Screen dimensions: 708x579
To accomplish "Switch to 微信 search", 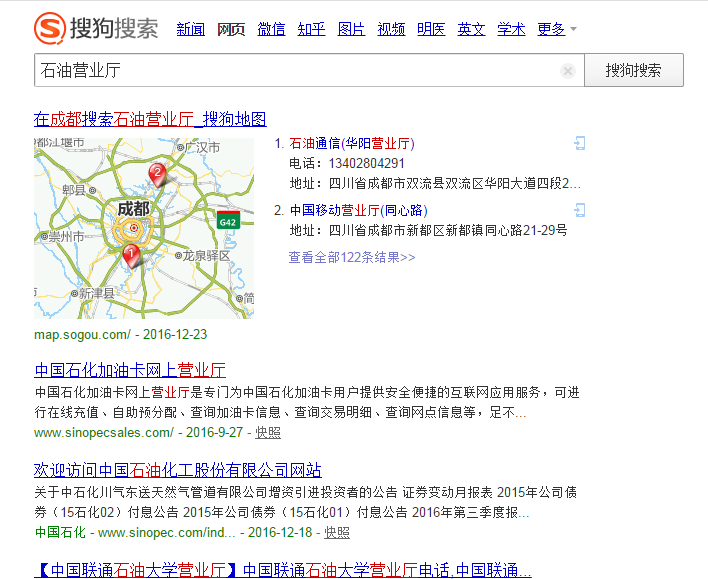I will 271,29.
